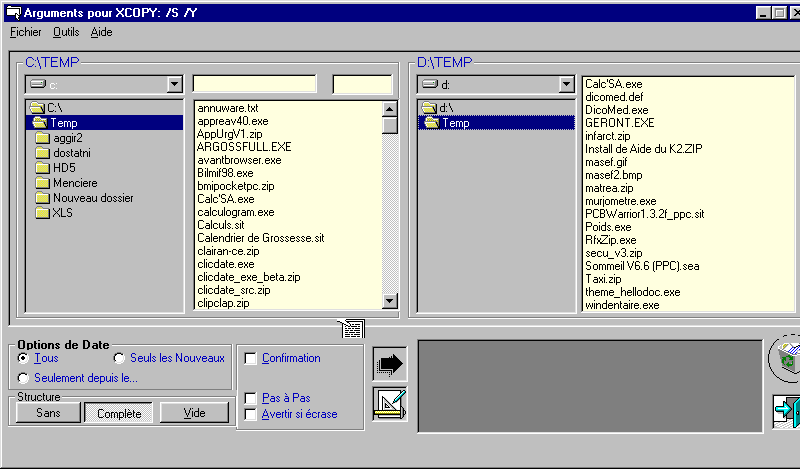Select calculogram.exe file
800x469 pixels.
tap(236, 212)
